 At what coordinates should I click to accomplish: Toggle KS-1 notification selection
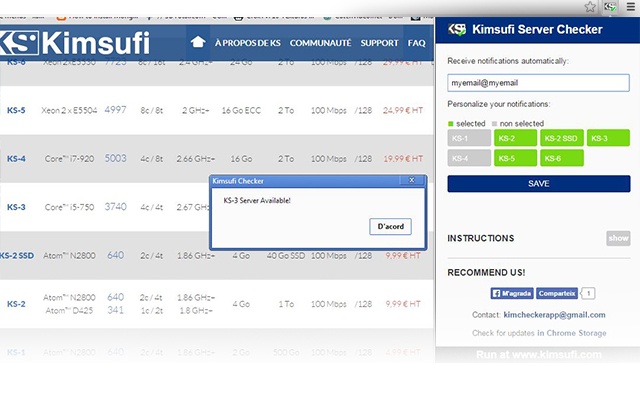point(469,138)
